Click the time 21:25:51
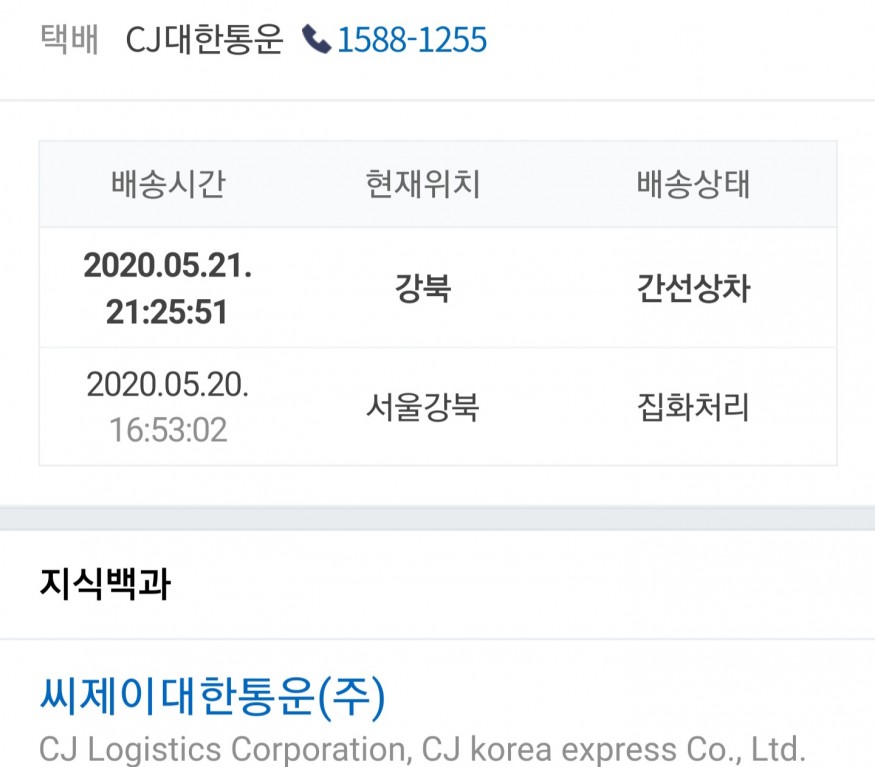The height and width of the screenshot is (767, 875). pyautogui.click(x=168, y=312)
